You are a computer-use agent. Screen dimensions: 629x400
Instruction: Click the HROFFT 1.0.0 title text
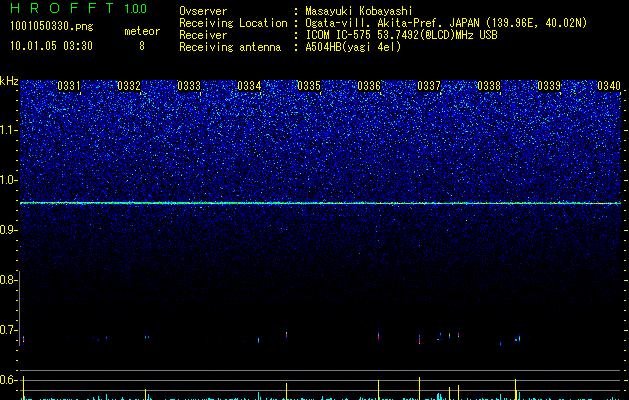point(78,8)
